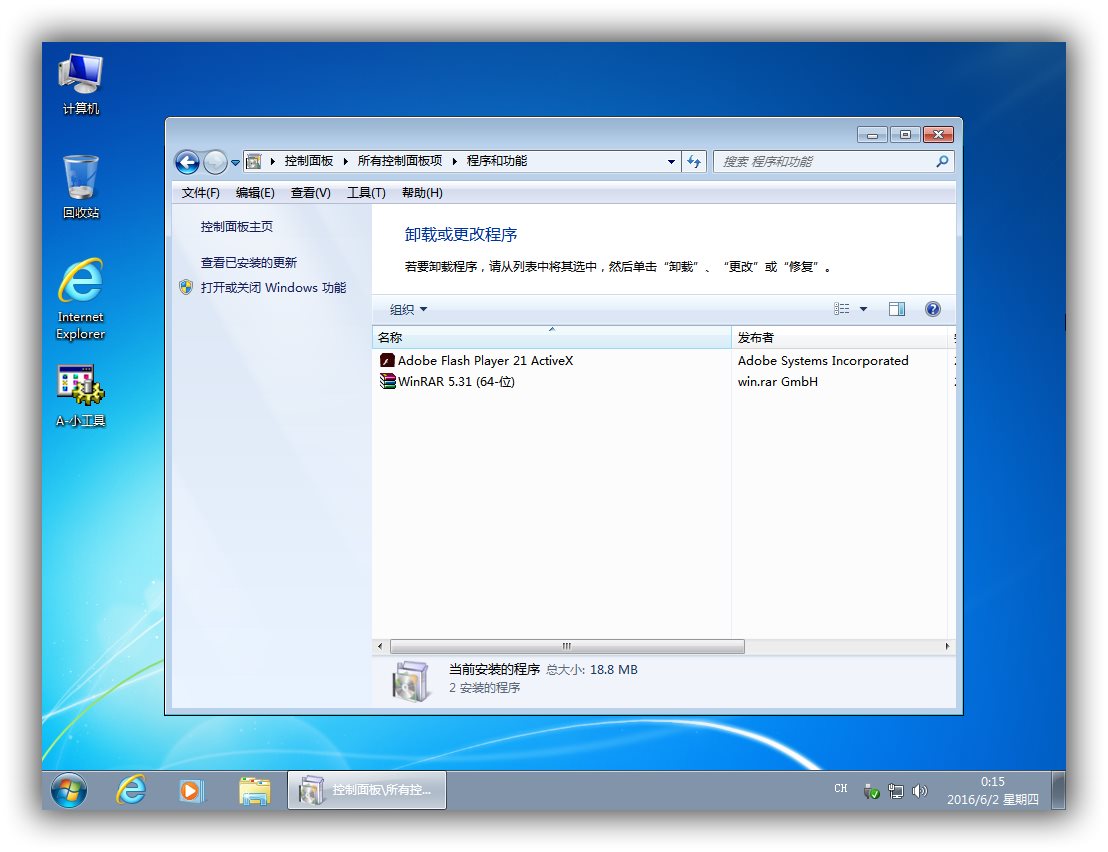Click the Adobe Flash Player icon
1108x852 pixels.
click(387, 360)
